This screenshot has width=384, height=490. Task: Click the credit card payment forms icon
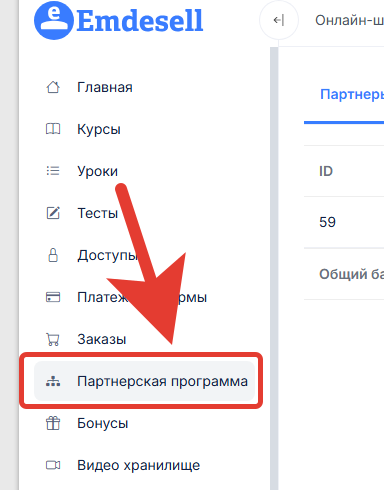point(53,297)
